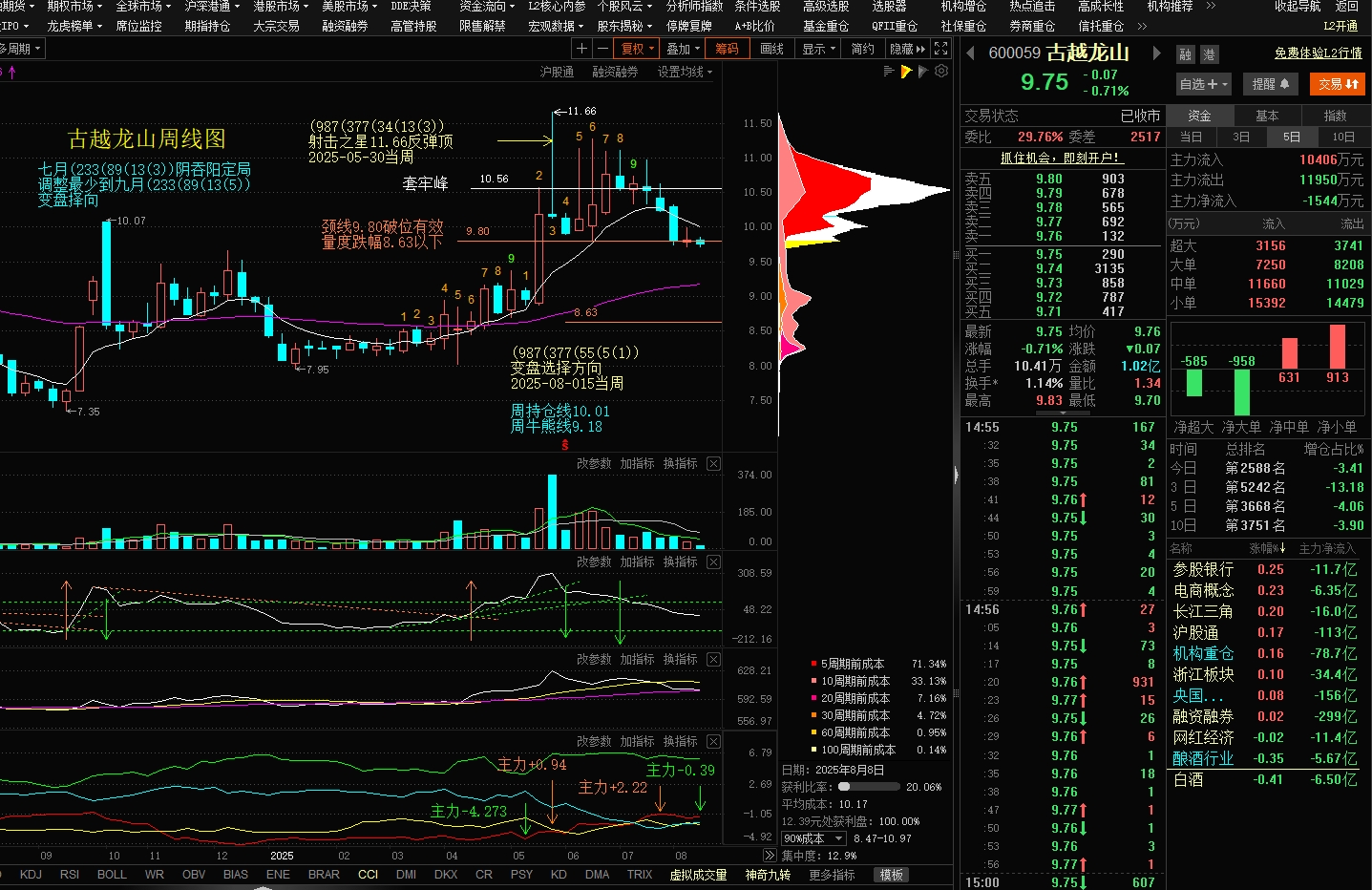Click the yellow play arrow icon

(906, 72)
